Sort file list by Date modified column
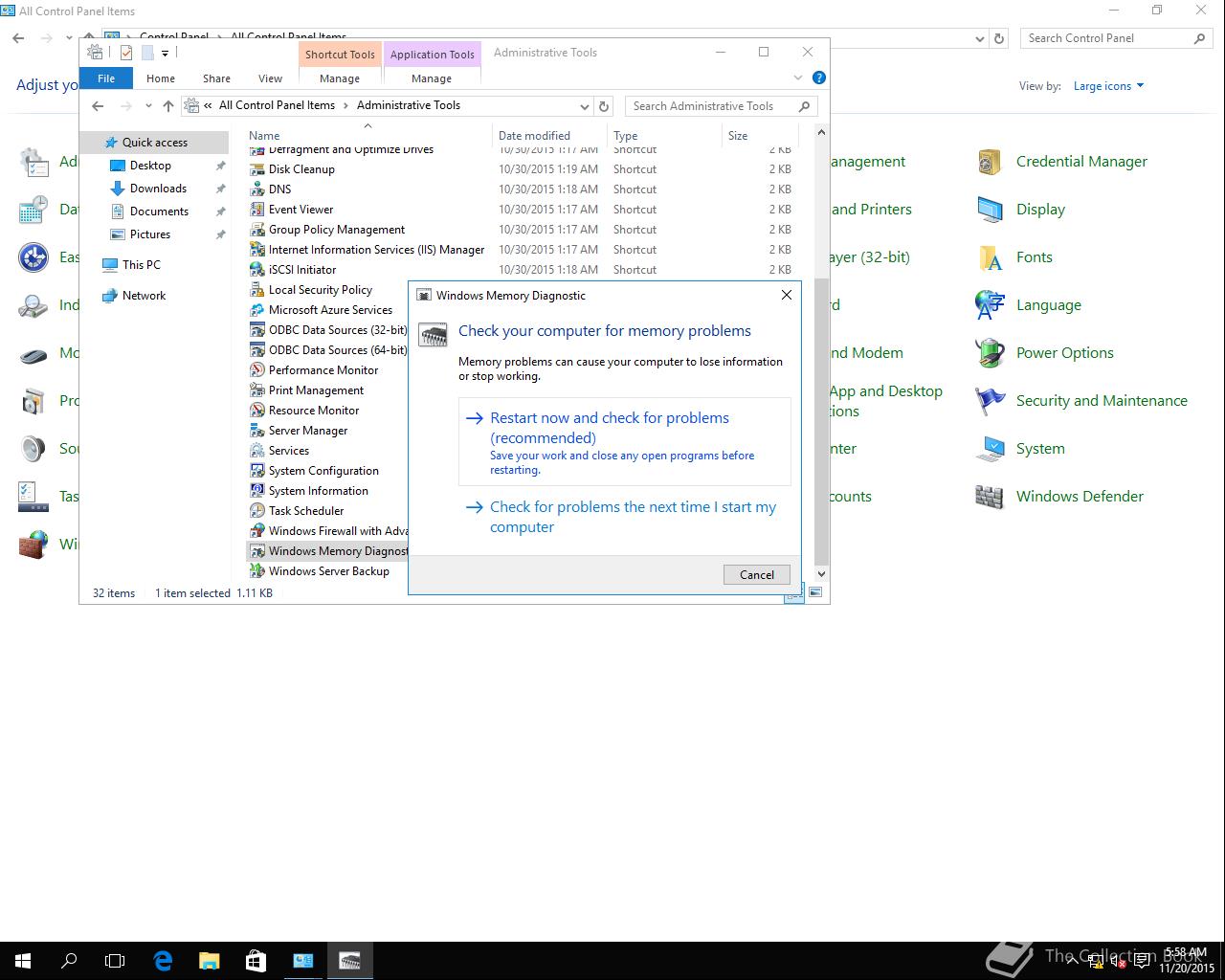This screenshot has width=1225, height=980. (x=549, y=136)
